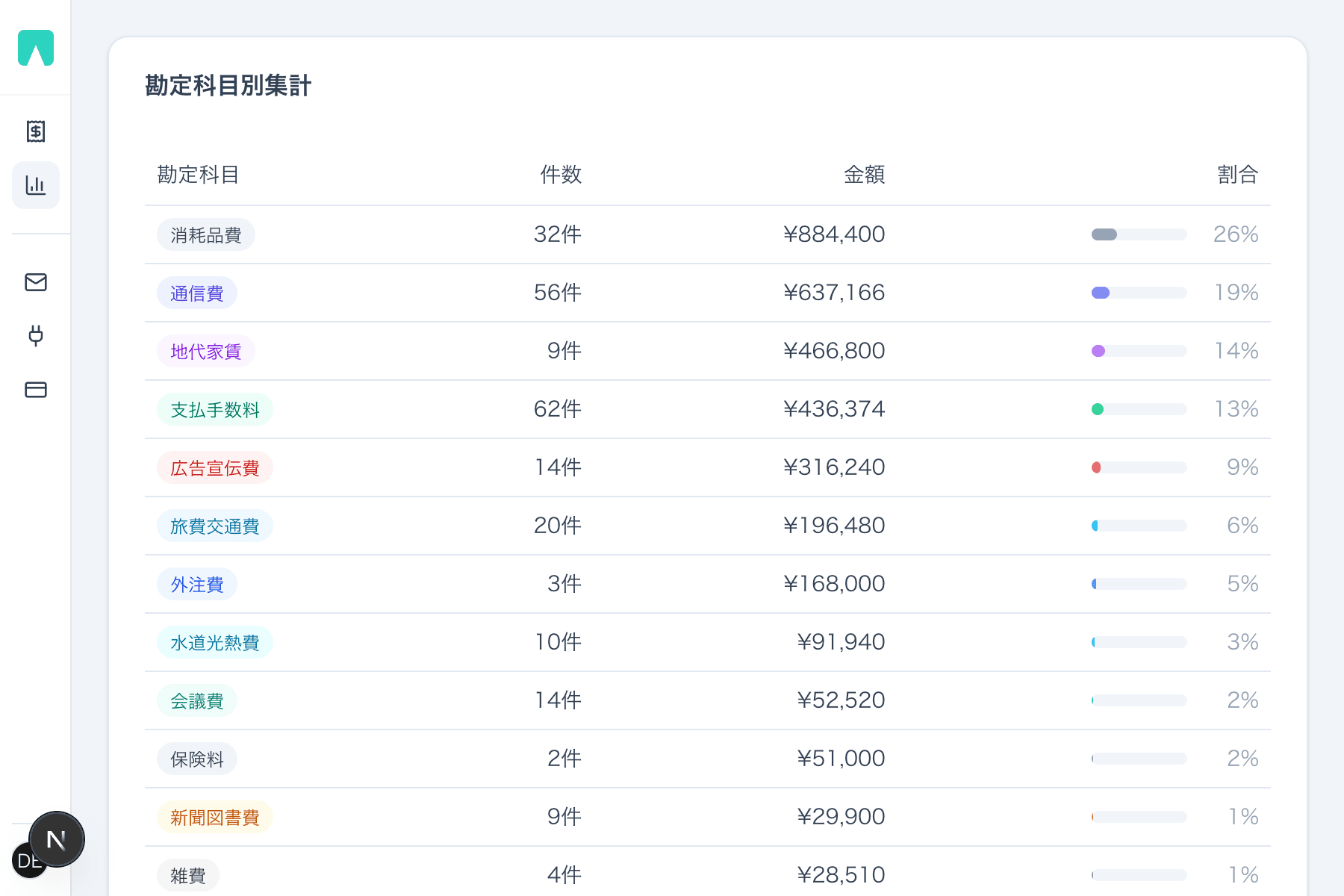Viewport: 1344px width, 896px height.
Task: Click the 新聞図書費 category chip
Action: click(214, 817)
